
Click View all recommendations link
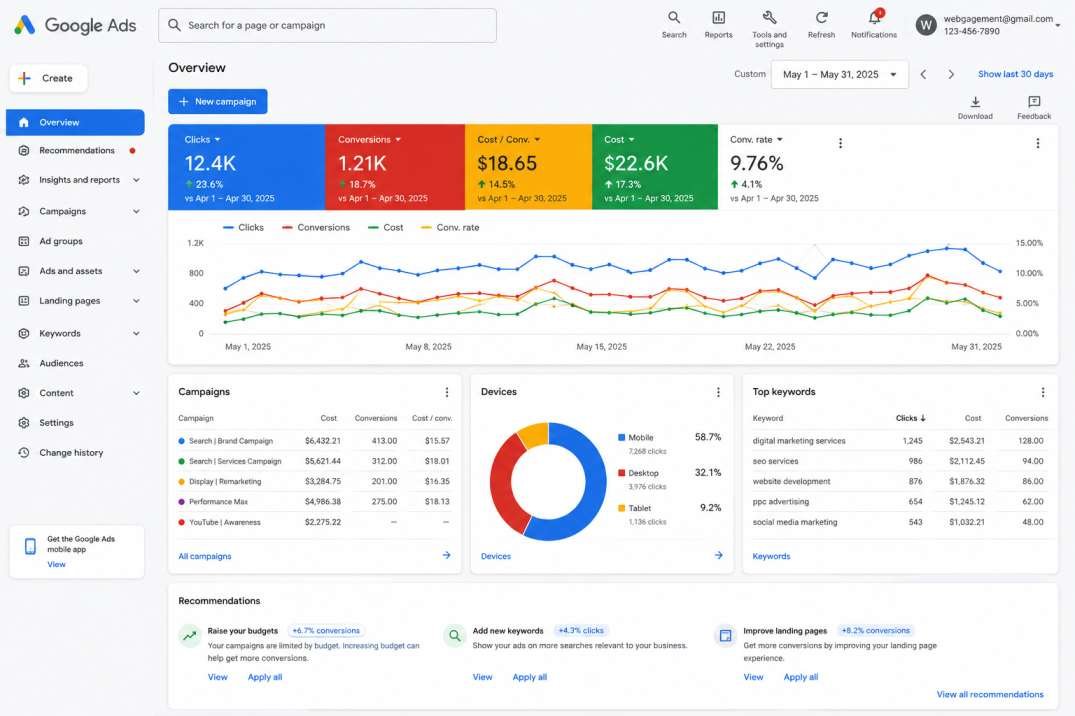[x=990, y=695]
